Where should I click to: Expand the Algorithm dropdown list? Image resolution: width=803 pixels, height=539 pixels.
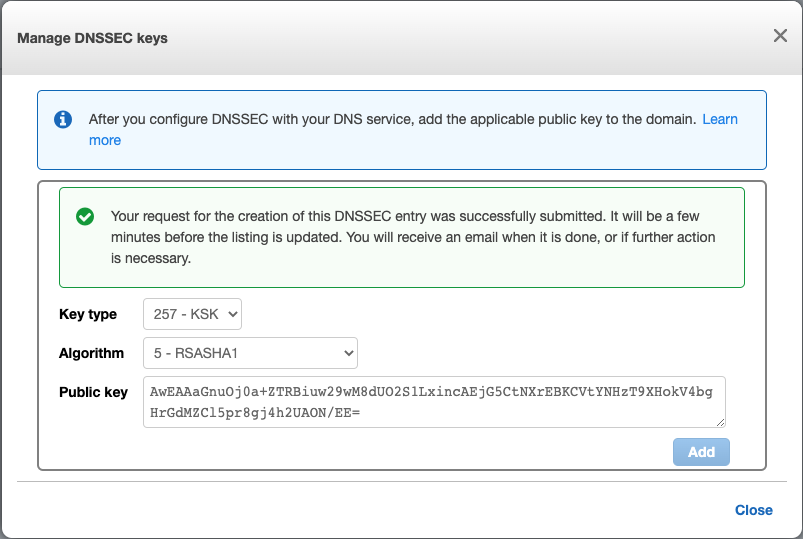click(x=250, y=353)
